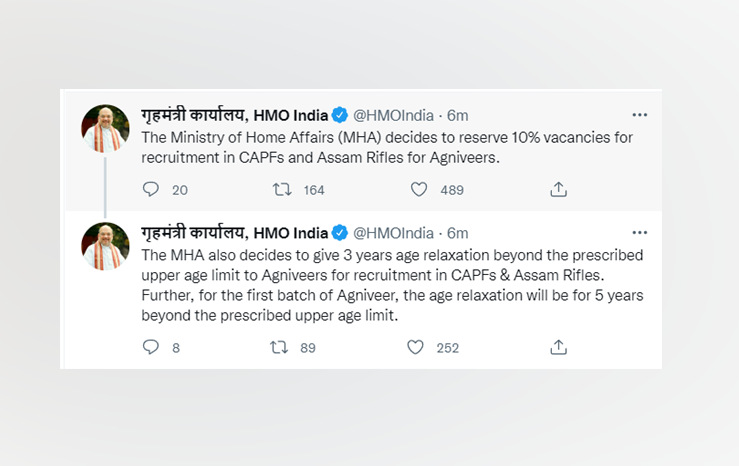Reply to the second tweet about age relaxation
This screenshot has width=739, height=466.
[x=151, y=347]
